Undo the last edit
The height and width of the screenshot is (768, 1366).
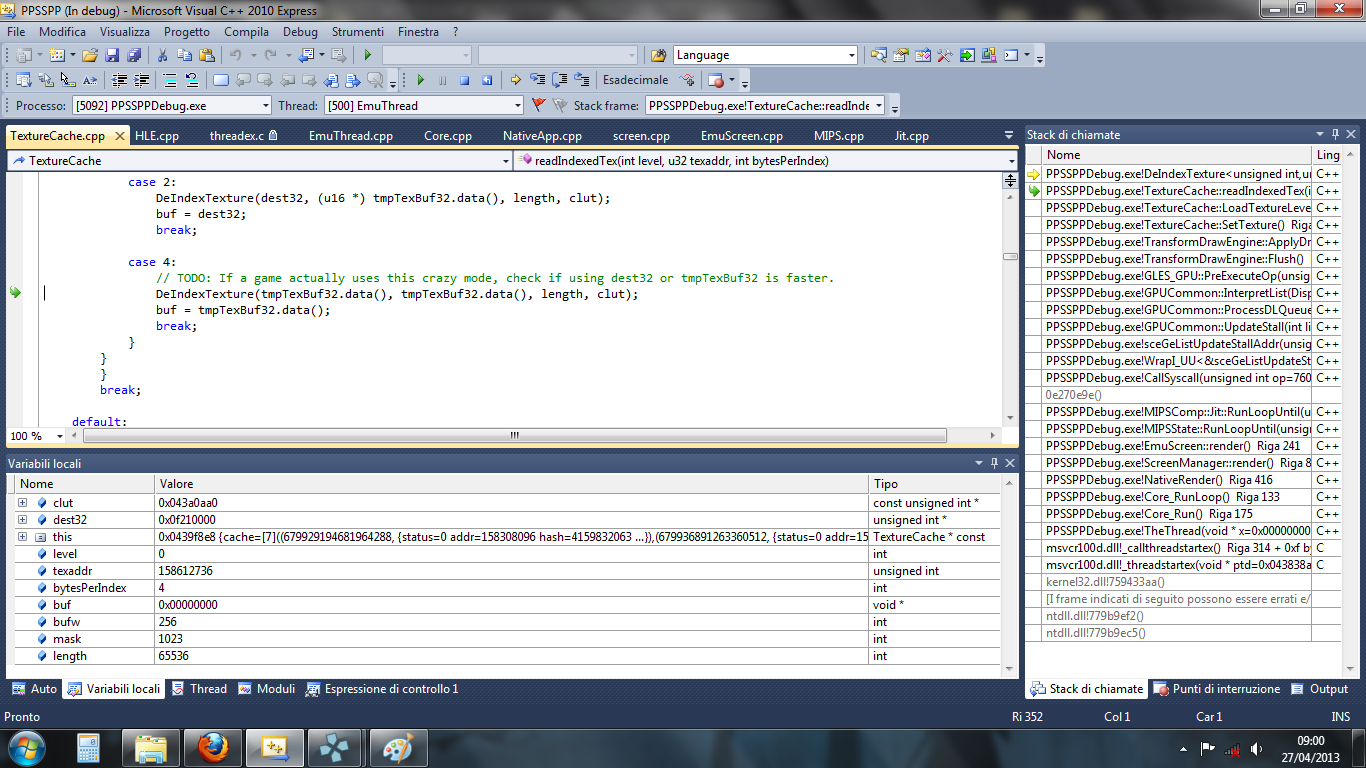pyautogui.click(x=235, y=55)
